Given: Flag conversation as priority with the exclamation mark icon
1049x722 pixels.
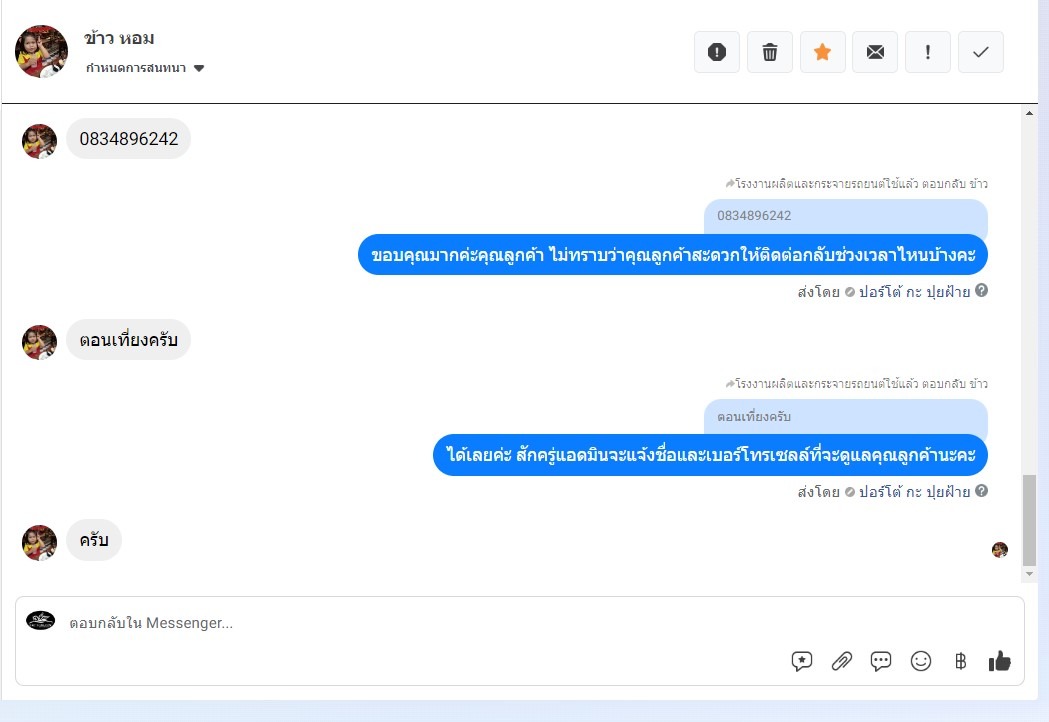Looking at the screenshot, I should pos(928,52).
